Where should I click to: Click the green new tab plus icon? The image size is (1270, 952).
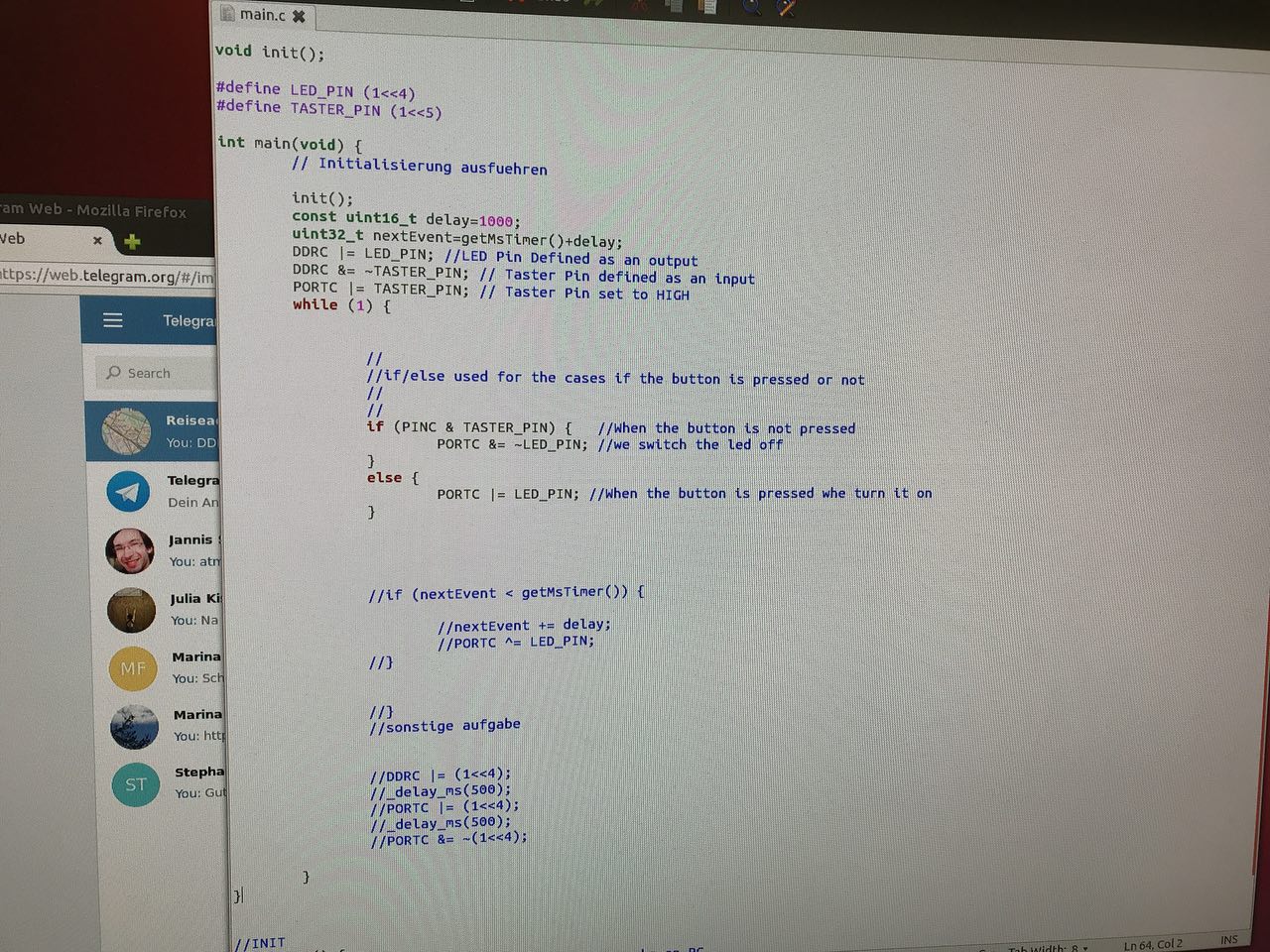(x=132, y=241)
